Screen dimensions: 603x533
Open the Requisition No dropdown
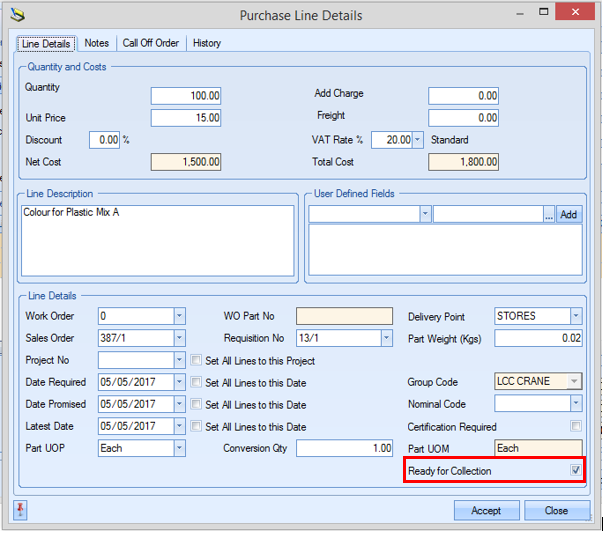[x=386, y=339]
